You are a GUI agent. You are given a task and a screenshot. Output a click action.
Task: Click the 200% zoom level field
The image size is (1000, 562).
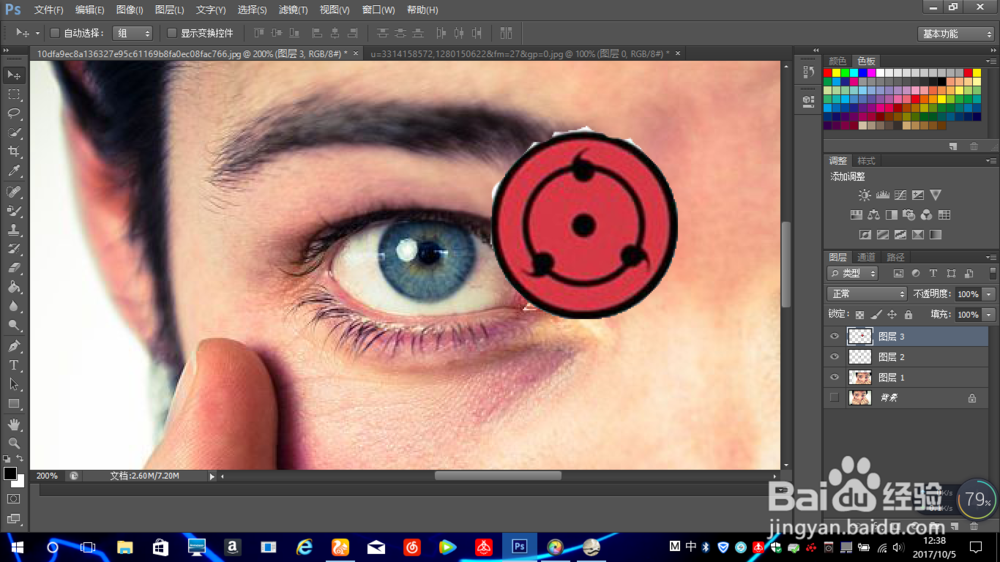(x=47, y=476)
